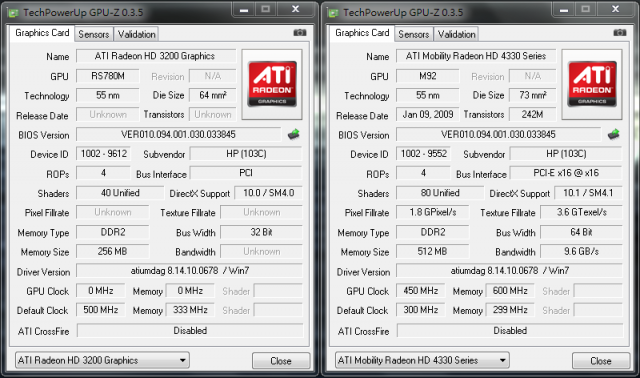The height and width of the screenshot is (378, 640).
Task: Click the Transistors value 242M
Action: click(533, 115)
